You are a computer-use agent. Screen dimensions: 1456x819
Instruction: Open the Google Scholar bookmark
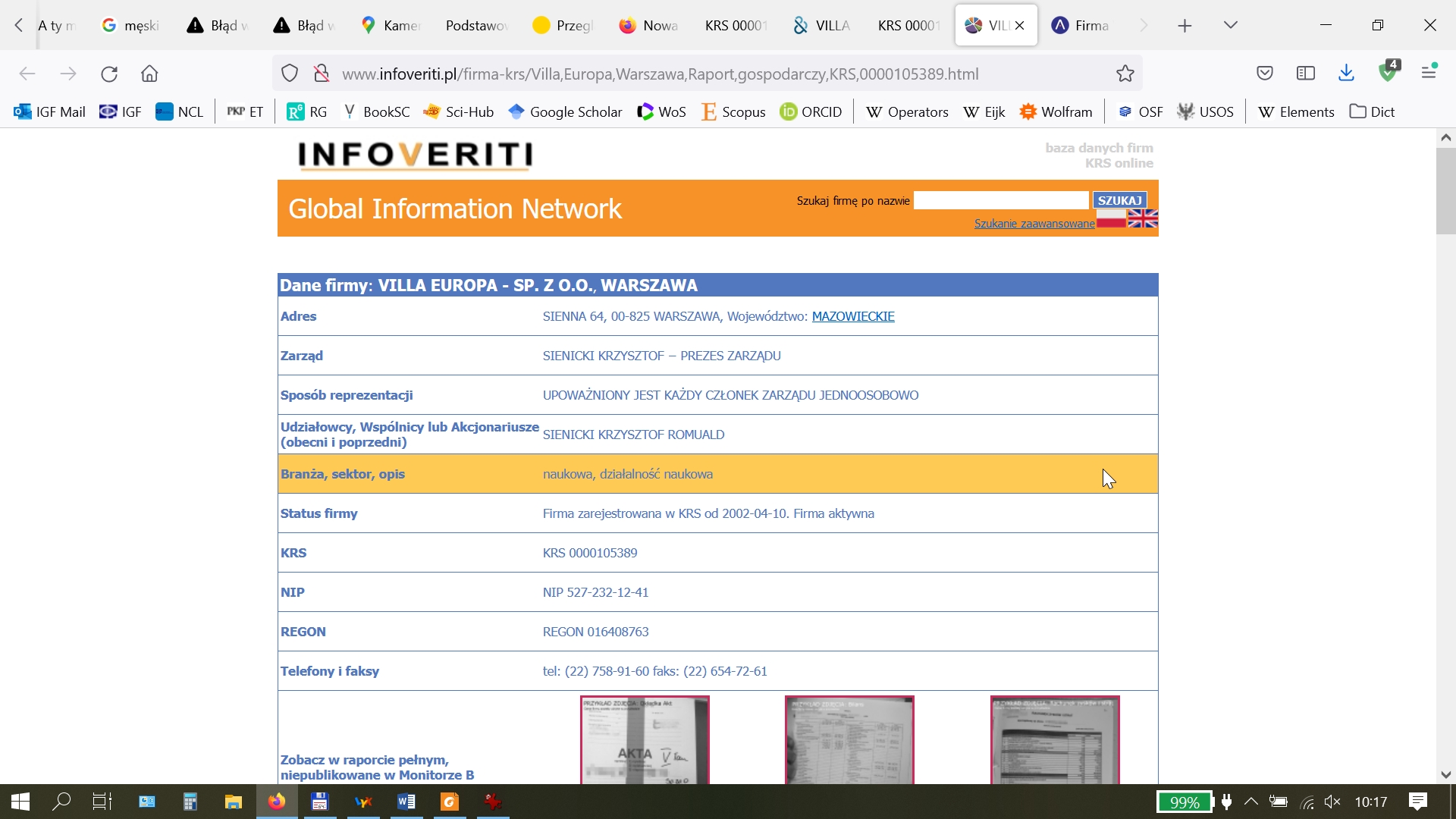tap(565, 112)
